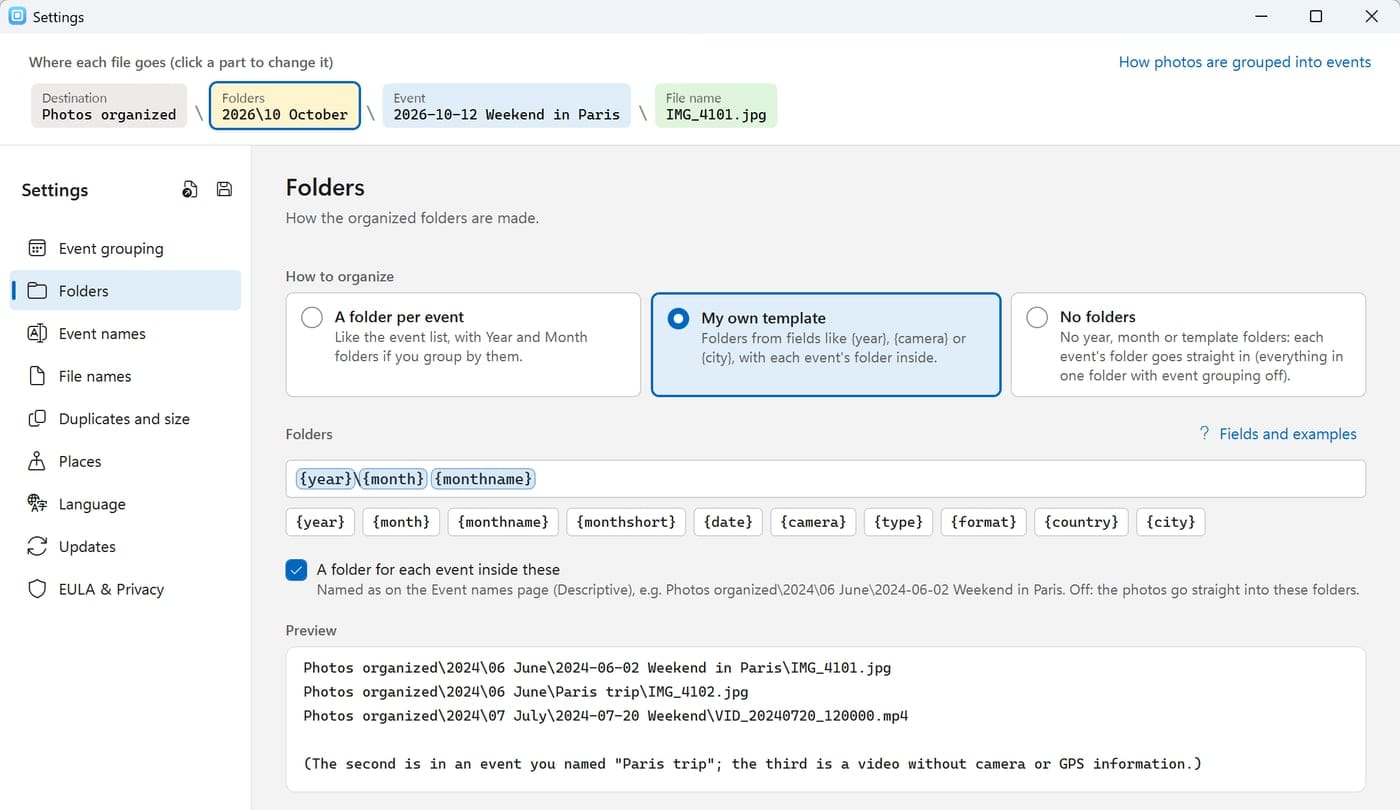Screen dimensions: 1400x810
Task: Add the {monthname} chip from the field list
Action: click(x=503, y=522)
